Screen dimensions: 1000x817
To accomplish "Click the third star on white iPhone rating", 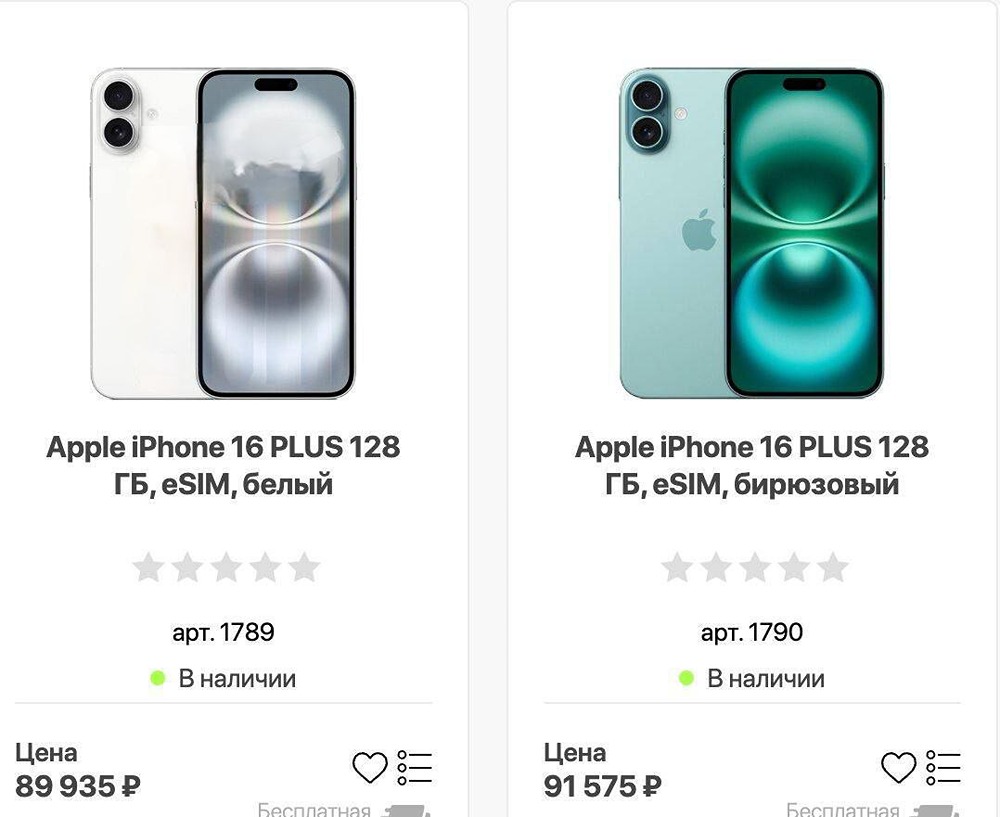I will (226, 568).
